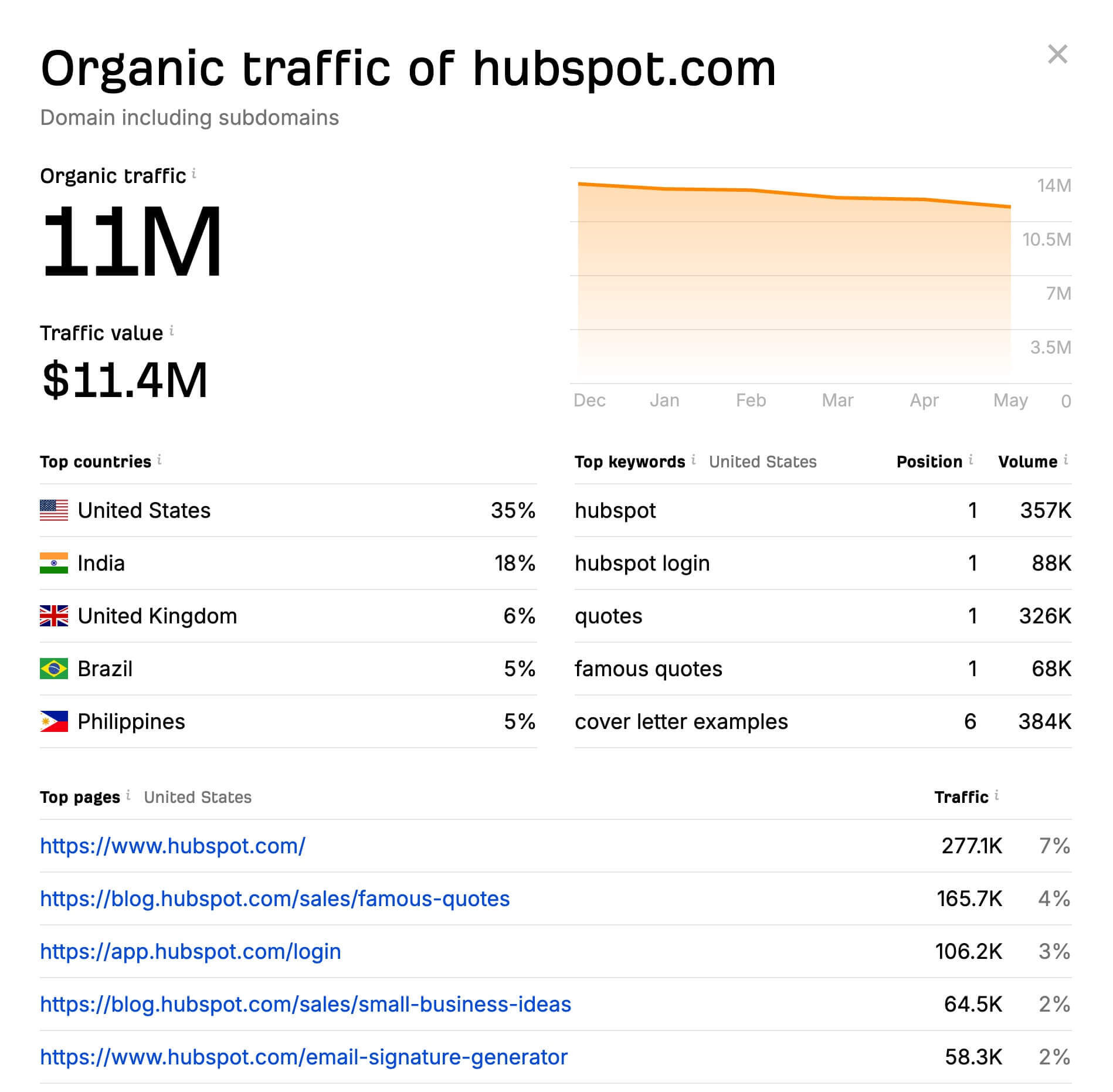Click the 277.1K traffic value
1113x1092 pixels.
click(x=972, y=846)
